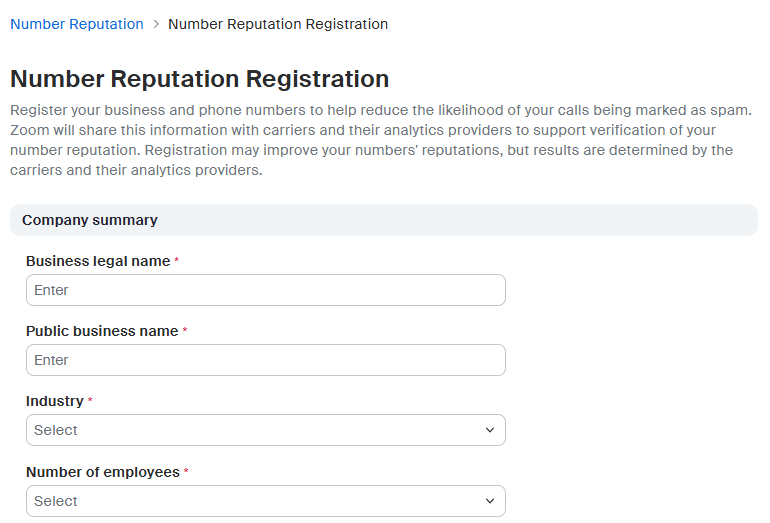
Task: Click the registration description paragraph
Action: (380, 140)
